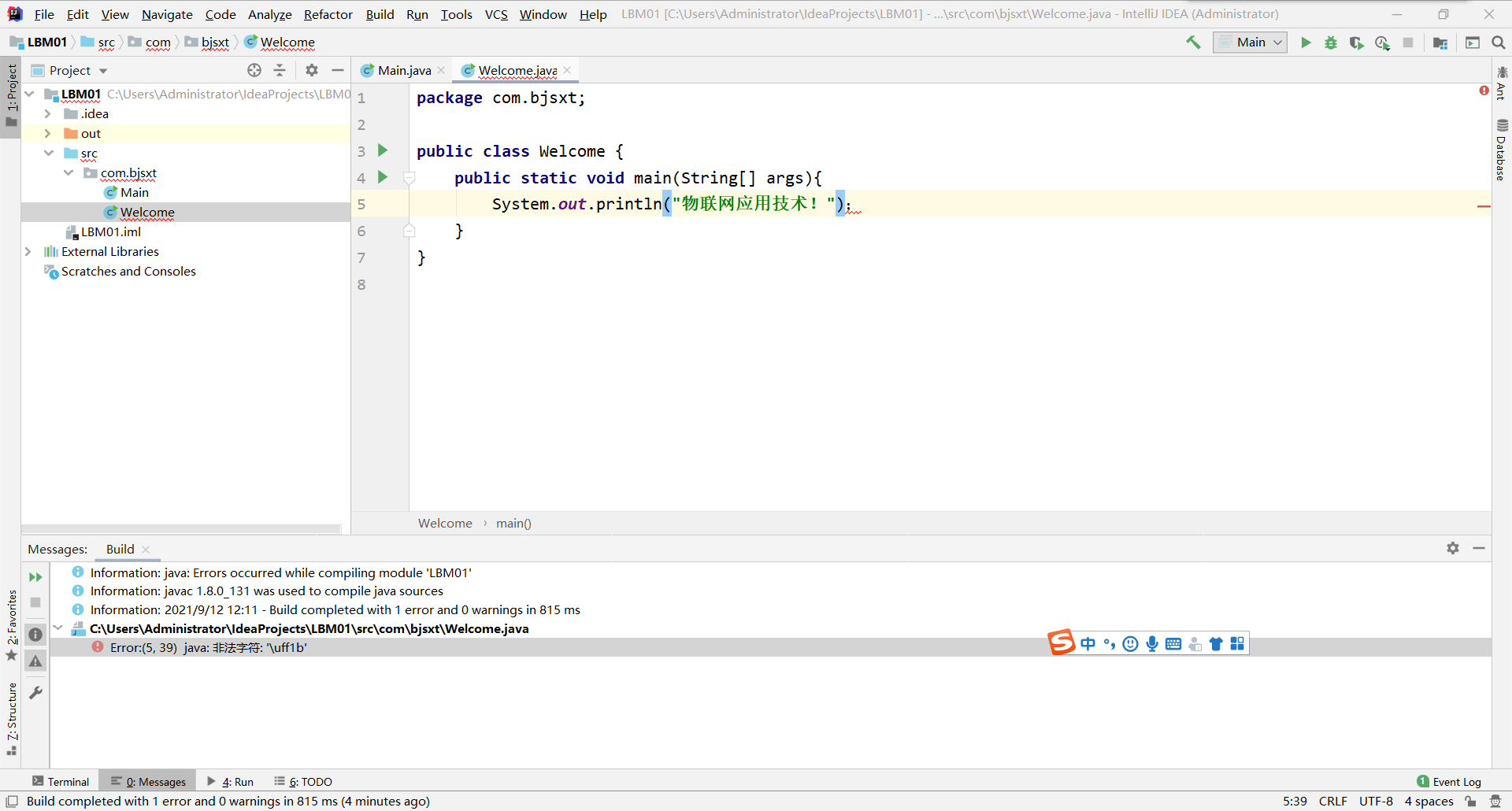1512x811 pixels.
Task: Click the wrench icon in Messages panel
Action: click(x=35, y=693)
